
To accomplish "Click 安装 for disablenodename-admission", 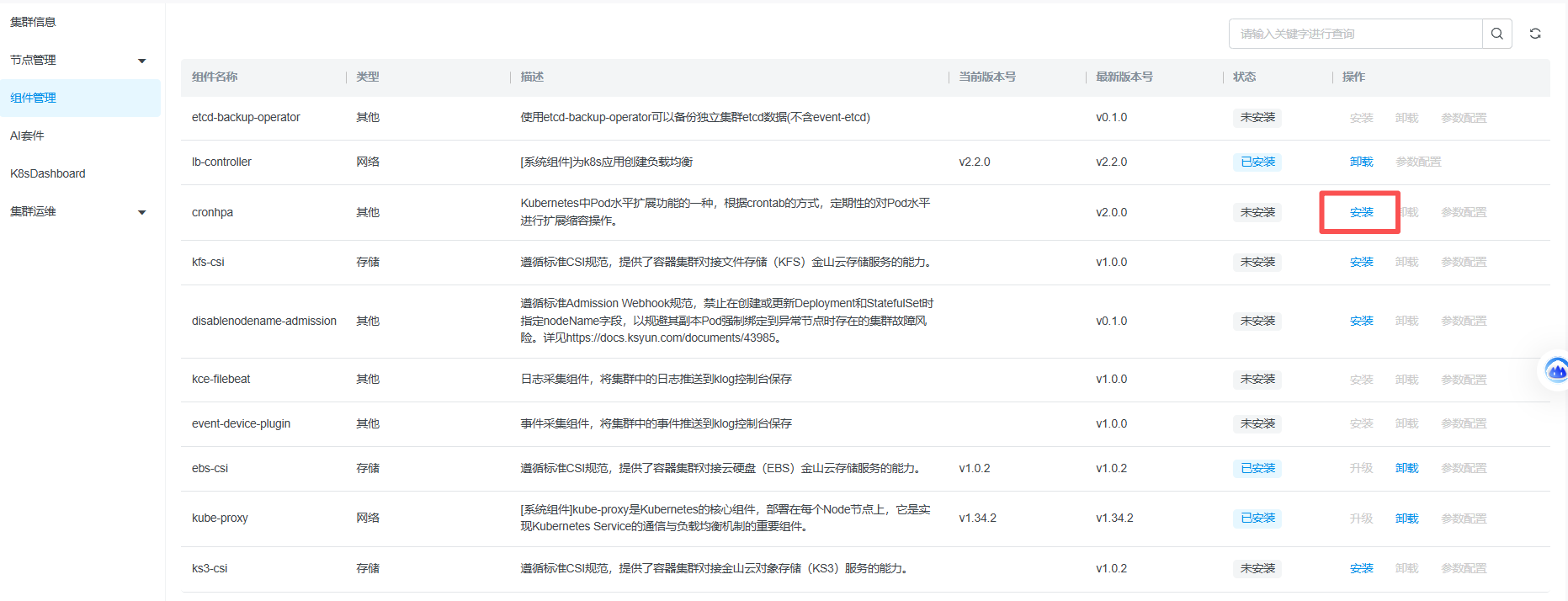I will click(1361, 321).
